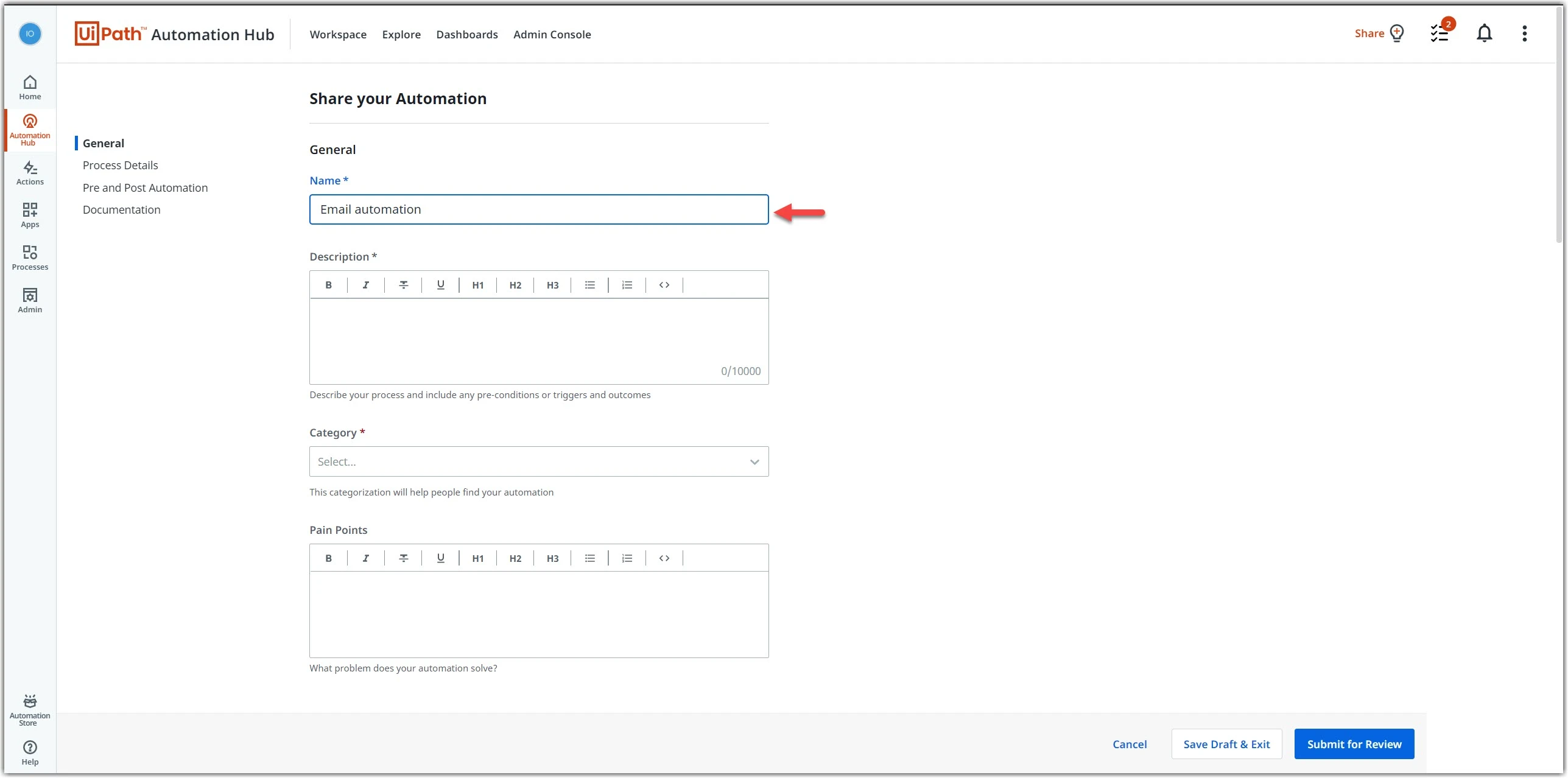Apply H3 heading in Pain Points toolbar
1568x778 pixels.
click(x=552, y=558)
